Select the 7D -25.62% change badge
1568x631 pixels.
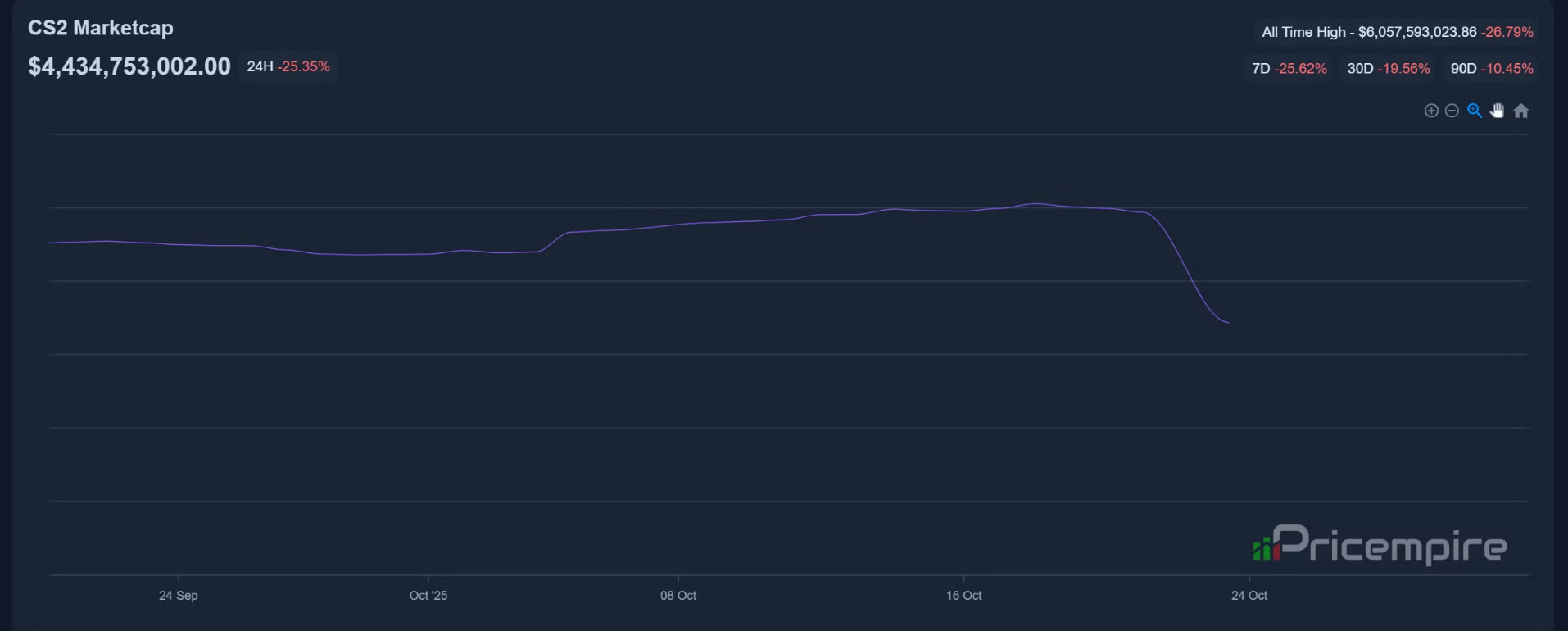click(x=1289, y=69)
